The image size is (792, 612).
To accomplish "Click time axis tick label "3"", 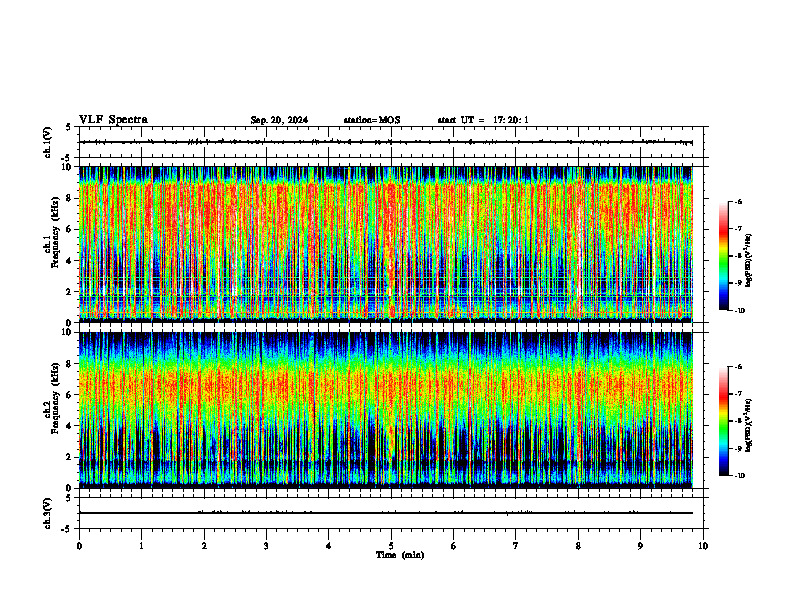I will pos(266,546).
